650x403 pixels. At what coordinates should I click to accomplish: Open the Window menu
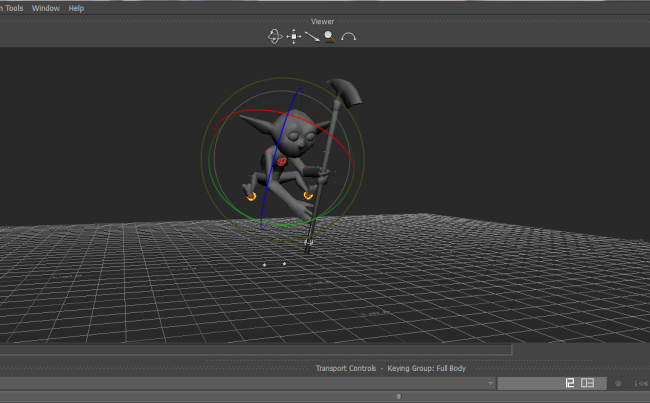click(x=46, y=8)
